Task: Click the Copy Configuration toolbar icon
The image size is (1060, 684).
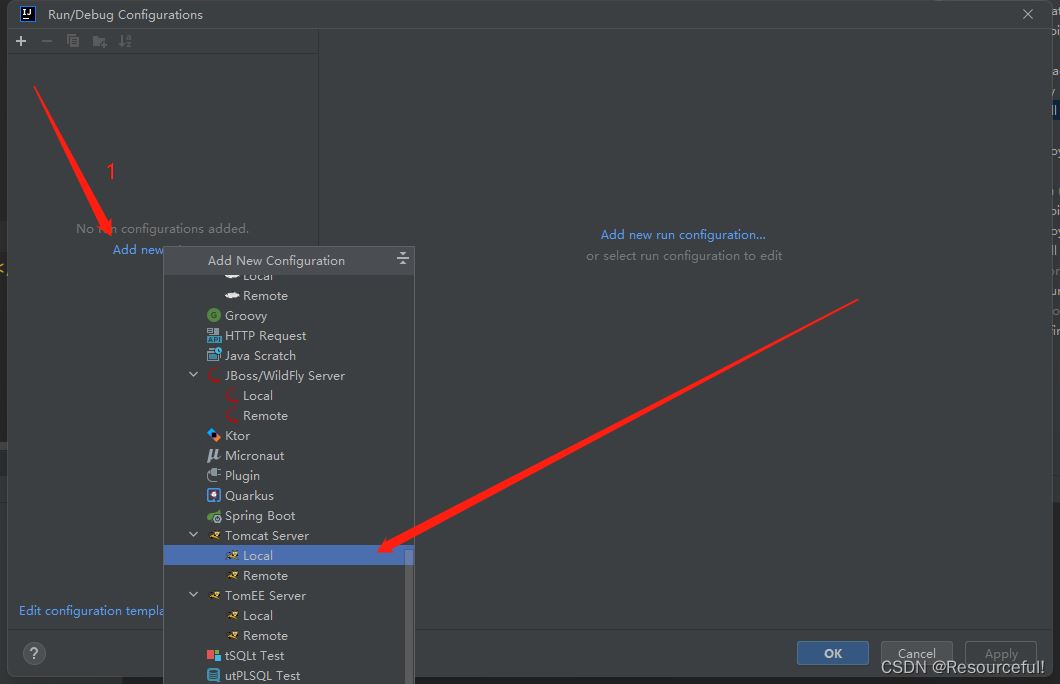Action: (x=73, y=41)
